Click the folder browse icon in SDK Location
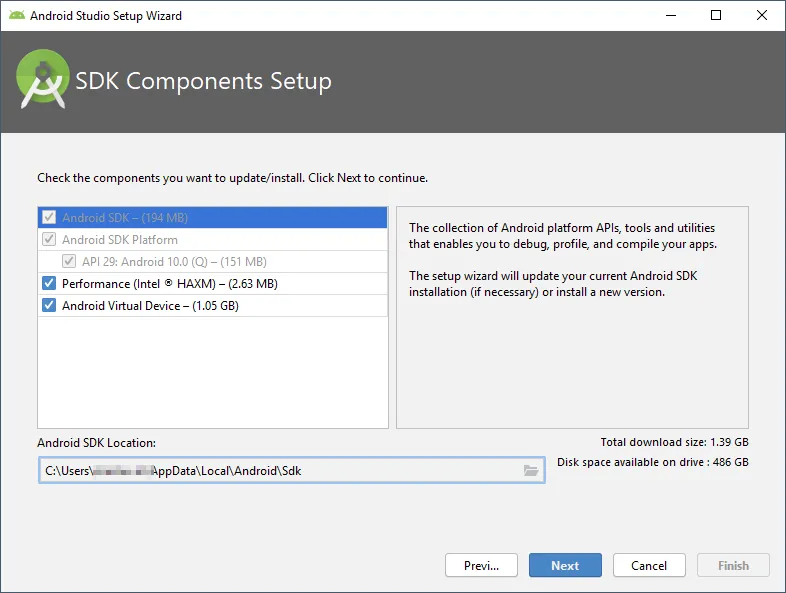Image resolution: width=786 pixels, height=593 pixels. pos(531,471)
